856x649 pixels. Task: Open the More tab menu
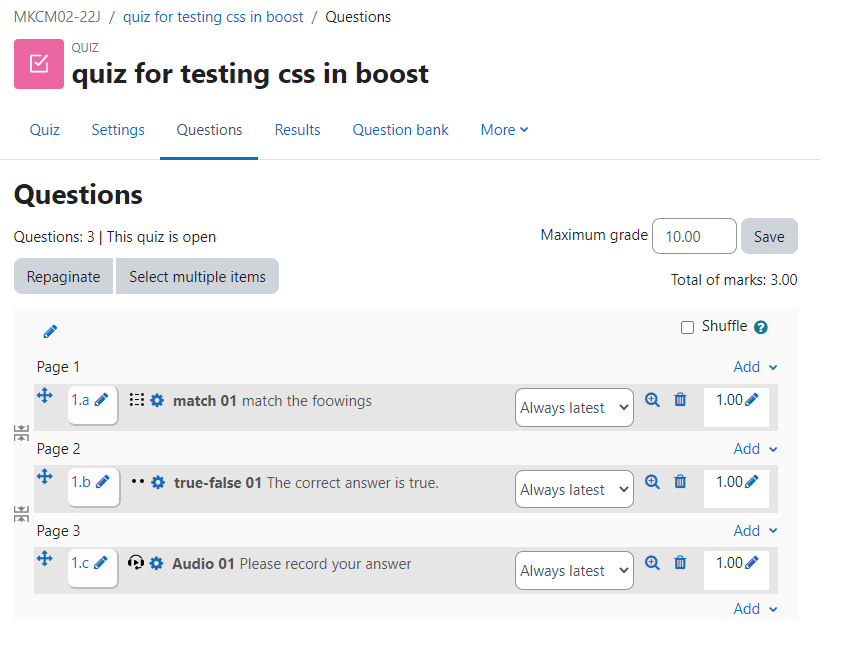pos(504,130)
